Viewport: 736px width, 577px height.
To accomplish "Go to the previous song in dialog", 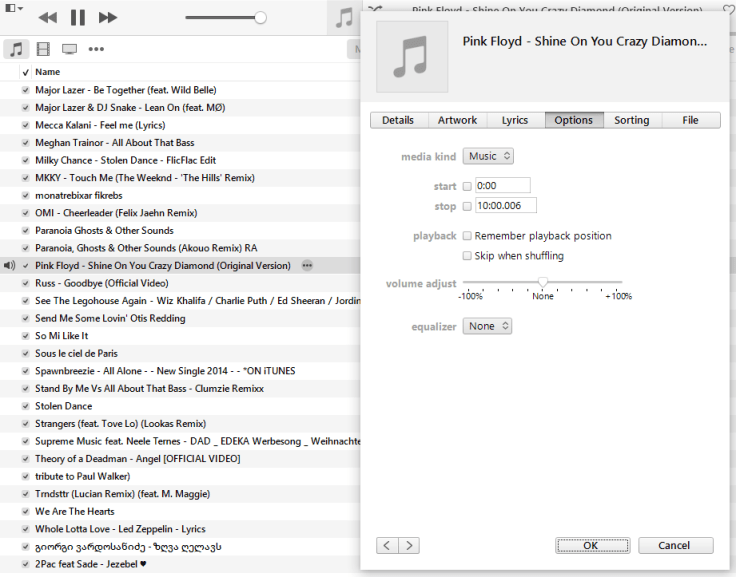I will click(387, 545).
